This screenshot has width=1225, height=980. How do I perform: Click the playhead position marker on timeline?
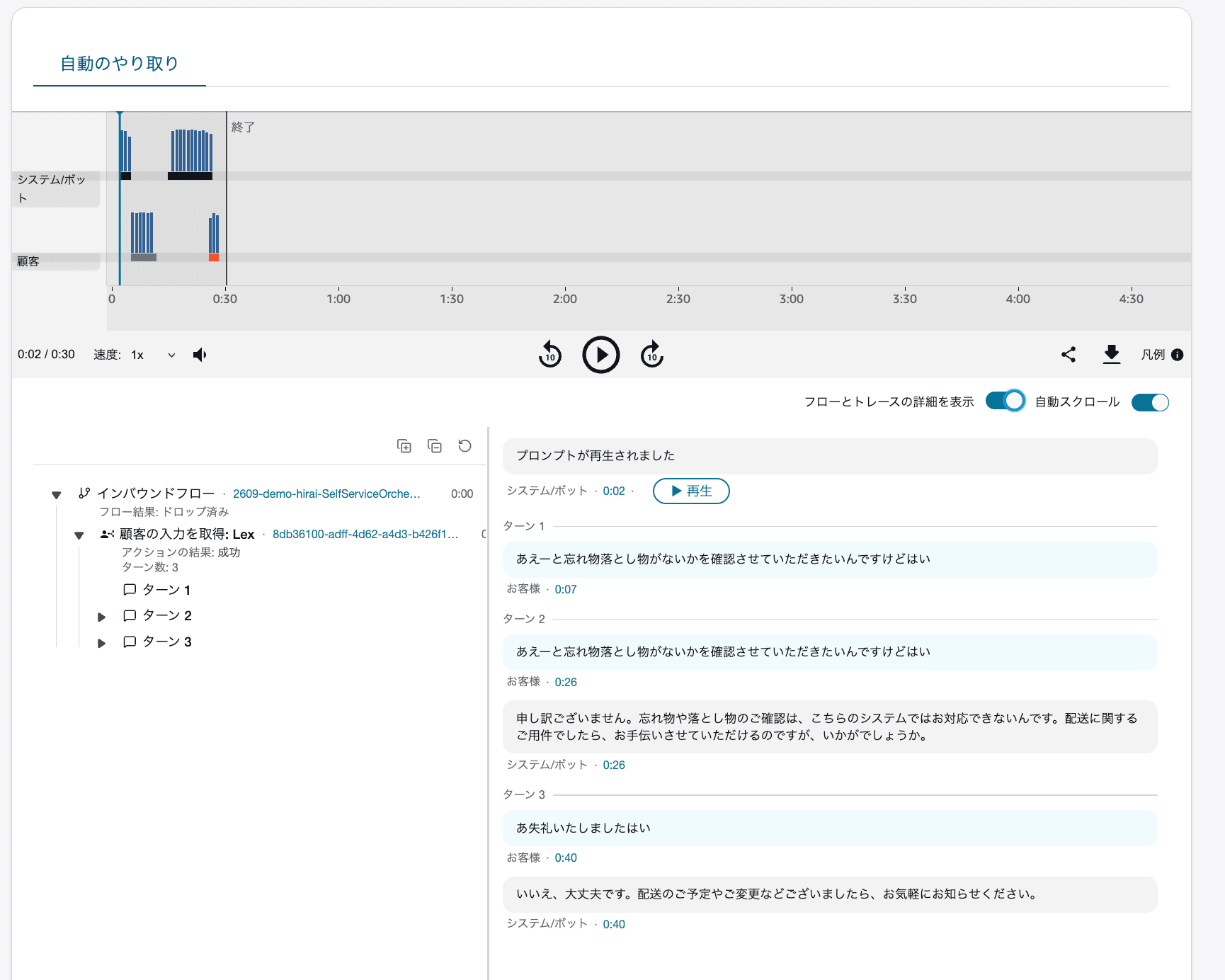click(x=120, y=198)
